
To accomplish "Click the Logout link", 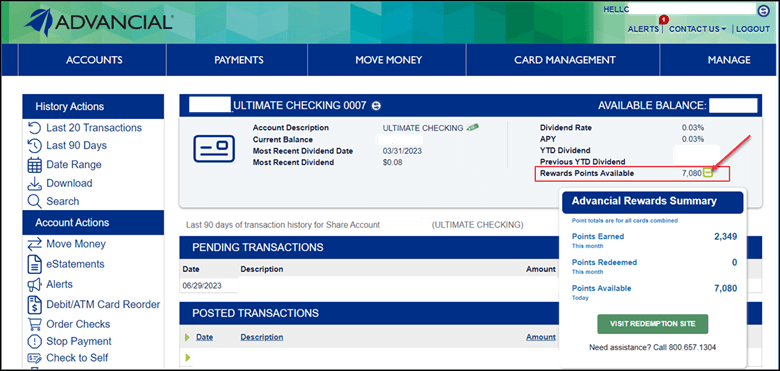I will [x=753, y=29].
